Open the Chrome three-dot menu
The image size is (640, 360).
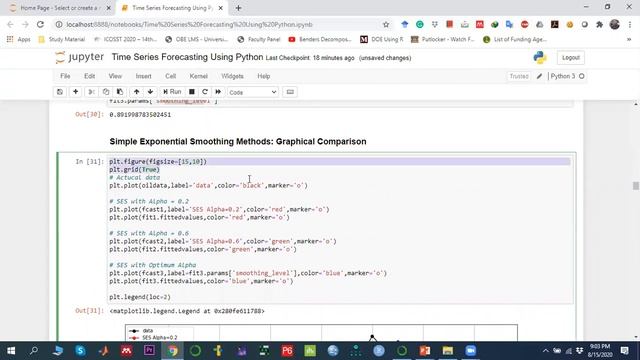(x=630, y=24)
